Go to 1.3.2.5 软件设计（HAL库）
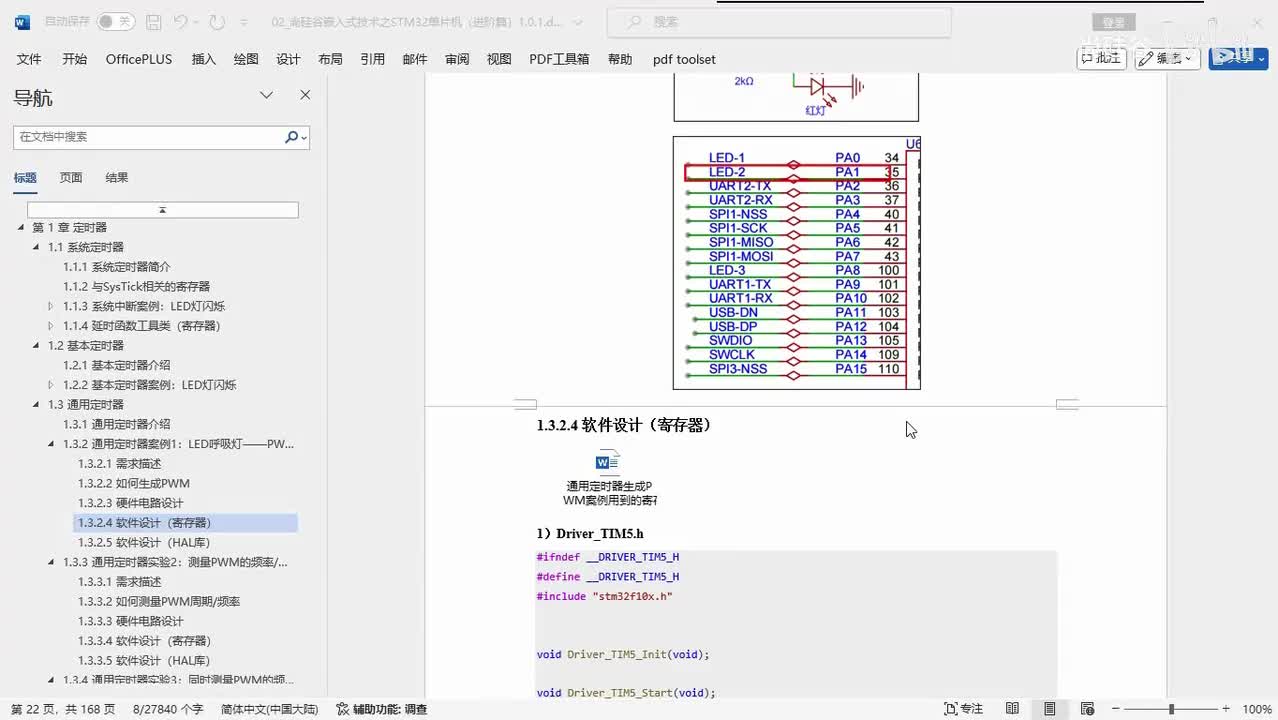 click(x=144, y=542)
